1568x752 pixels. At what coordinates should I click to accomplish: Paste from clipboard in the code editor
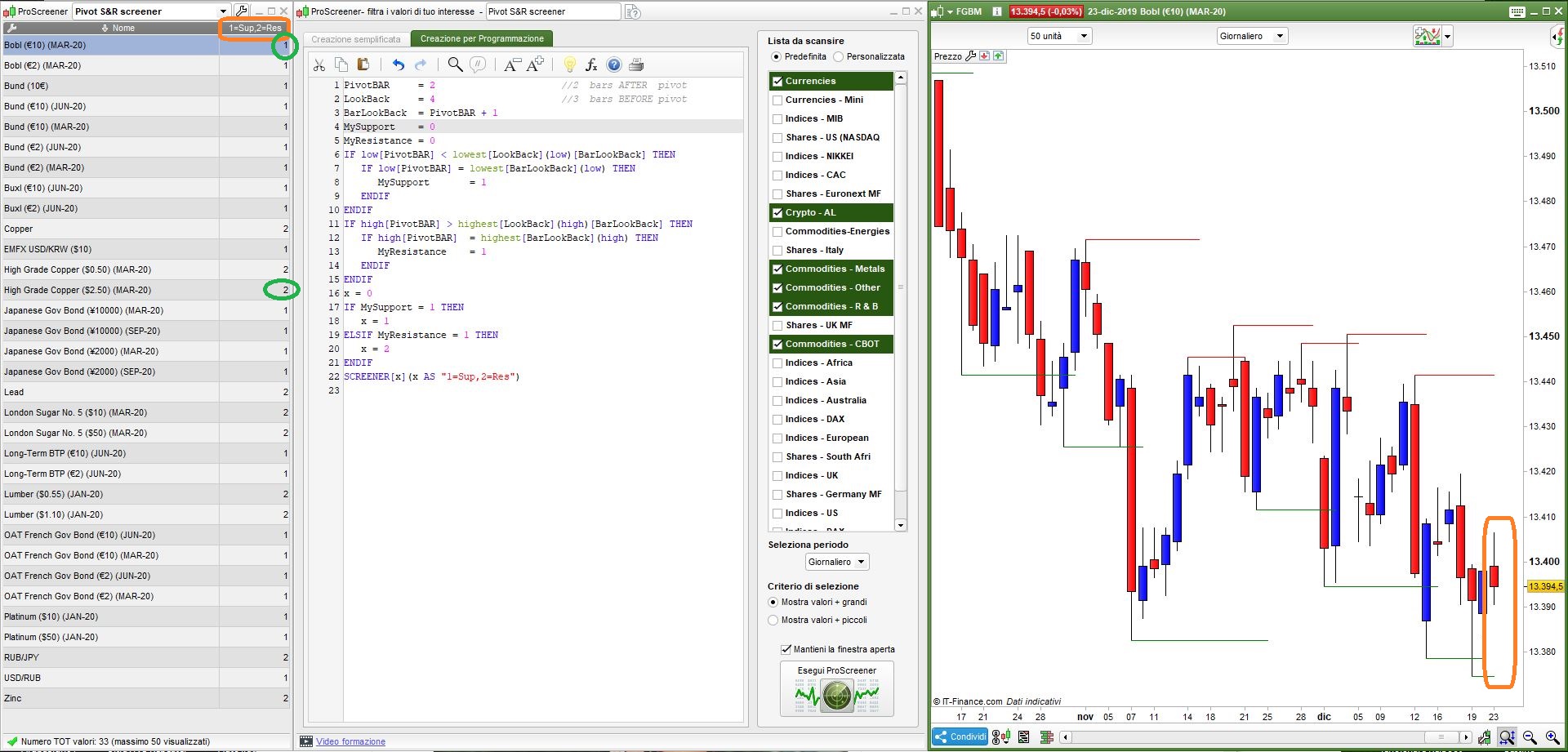[363, 65]
